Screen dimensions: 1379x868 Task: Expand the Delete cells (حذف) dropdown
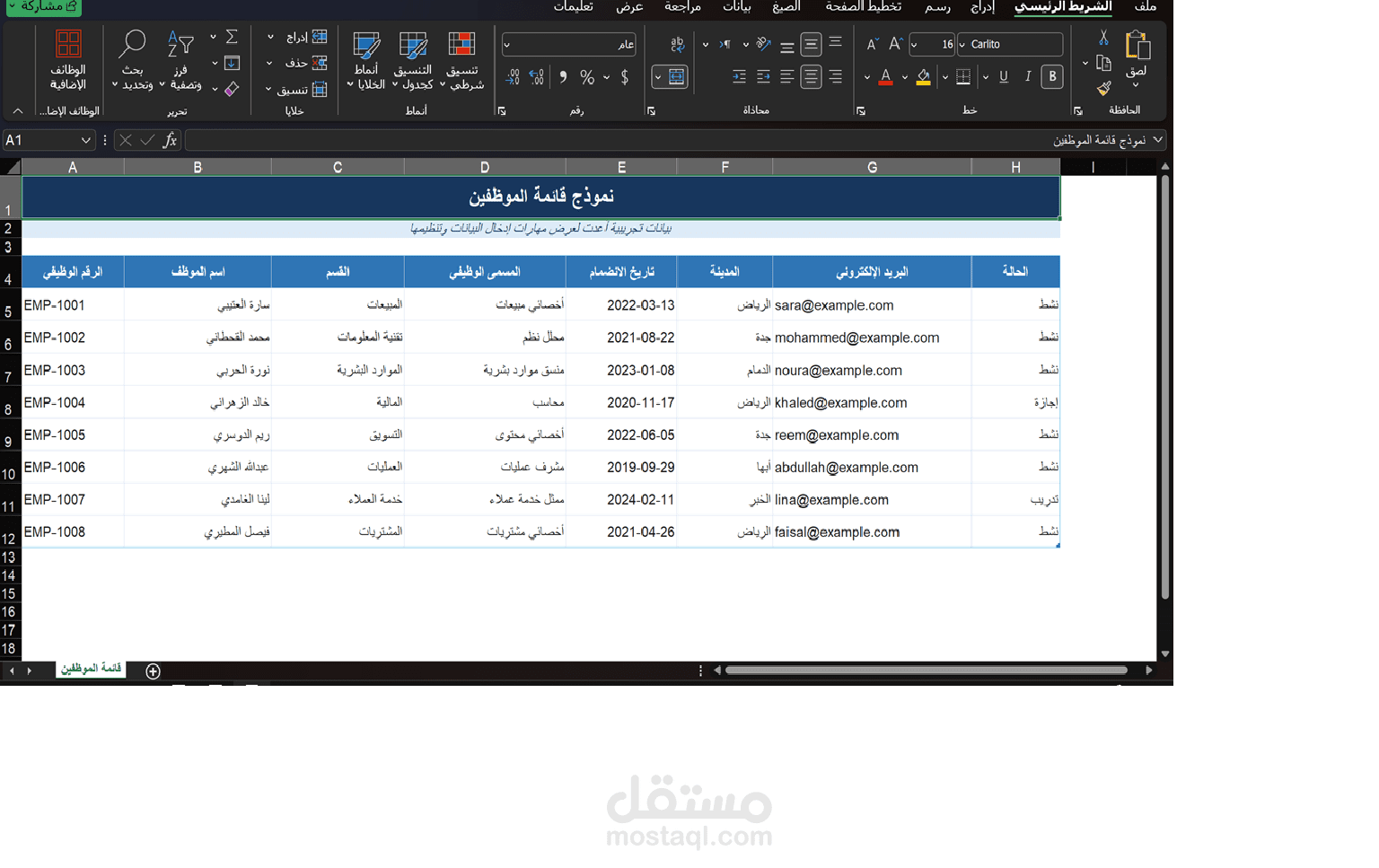tap(269, 63)
